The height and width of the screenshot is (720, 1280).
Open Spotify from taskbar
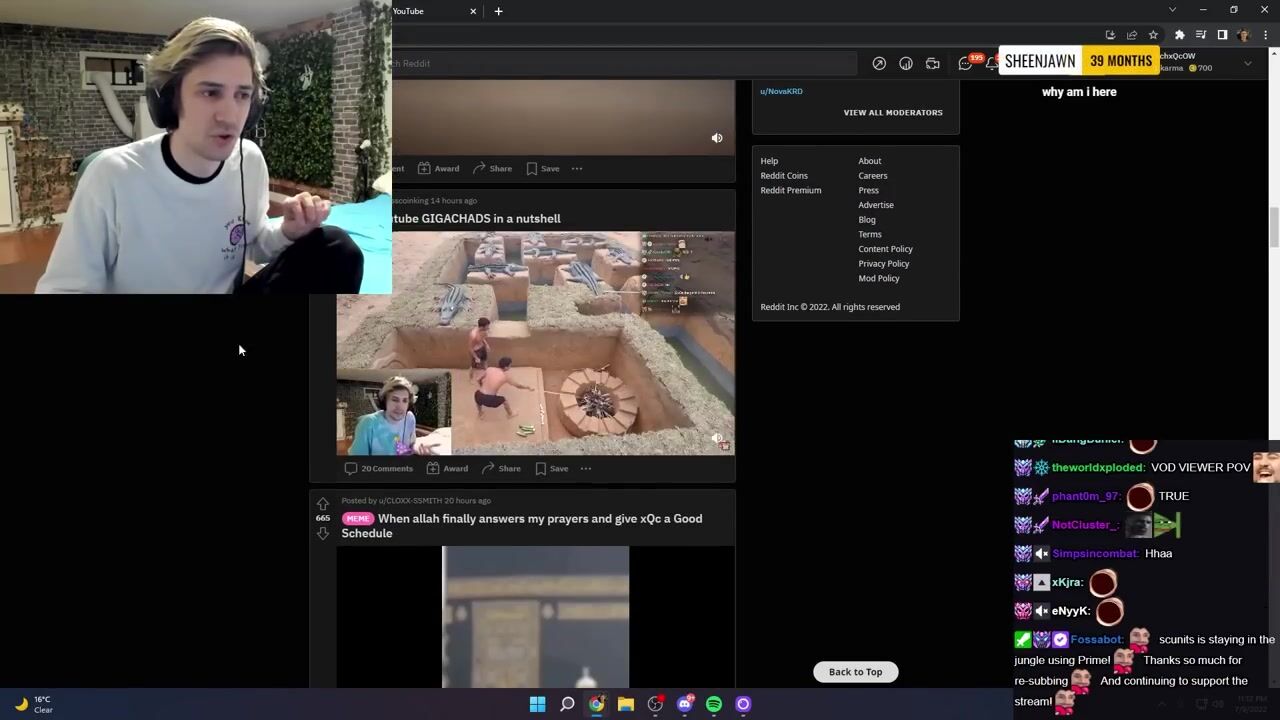pos(714,704)
